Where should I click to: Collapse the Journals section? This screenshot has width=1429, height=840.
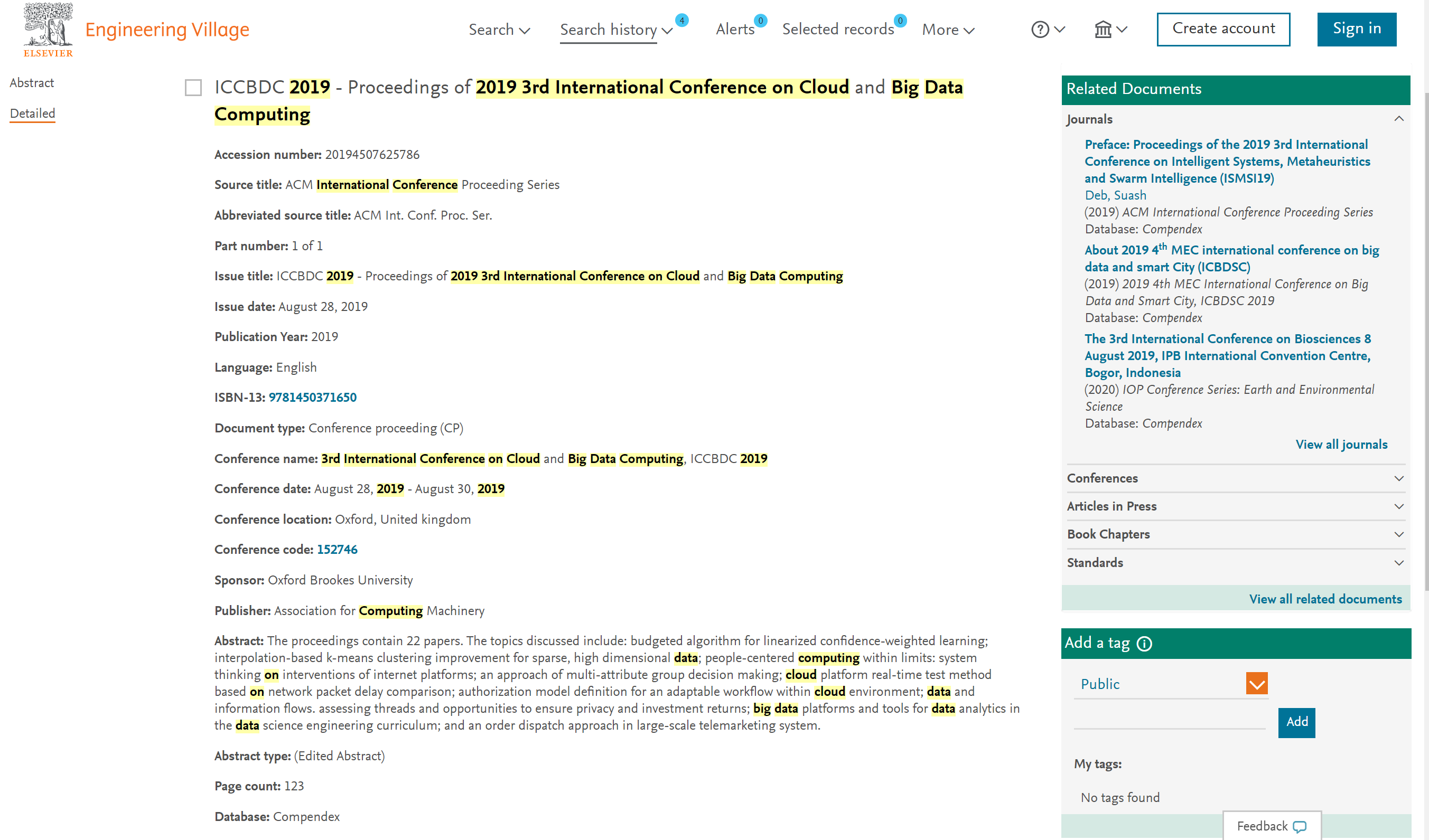tap(1398, 119)
